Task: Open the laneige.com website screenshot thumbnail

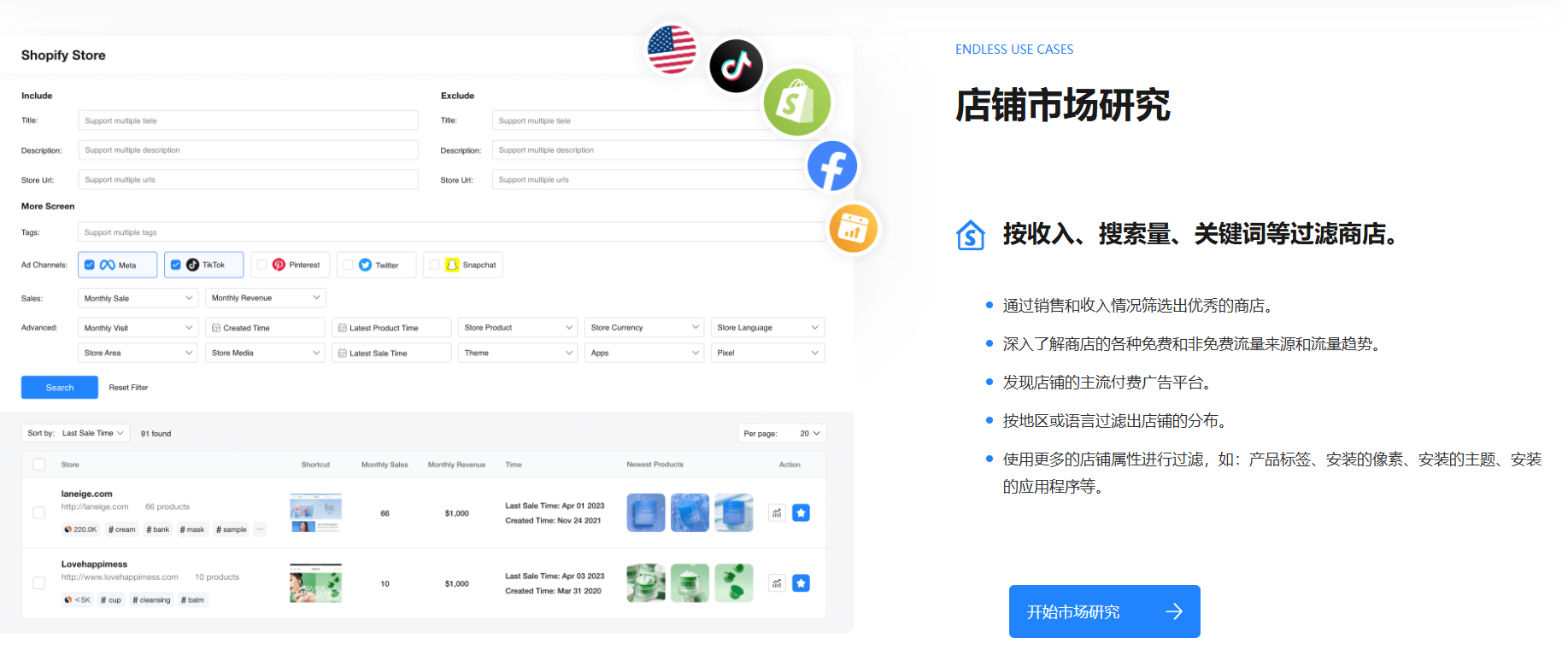Action: coord(315,512)
